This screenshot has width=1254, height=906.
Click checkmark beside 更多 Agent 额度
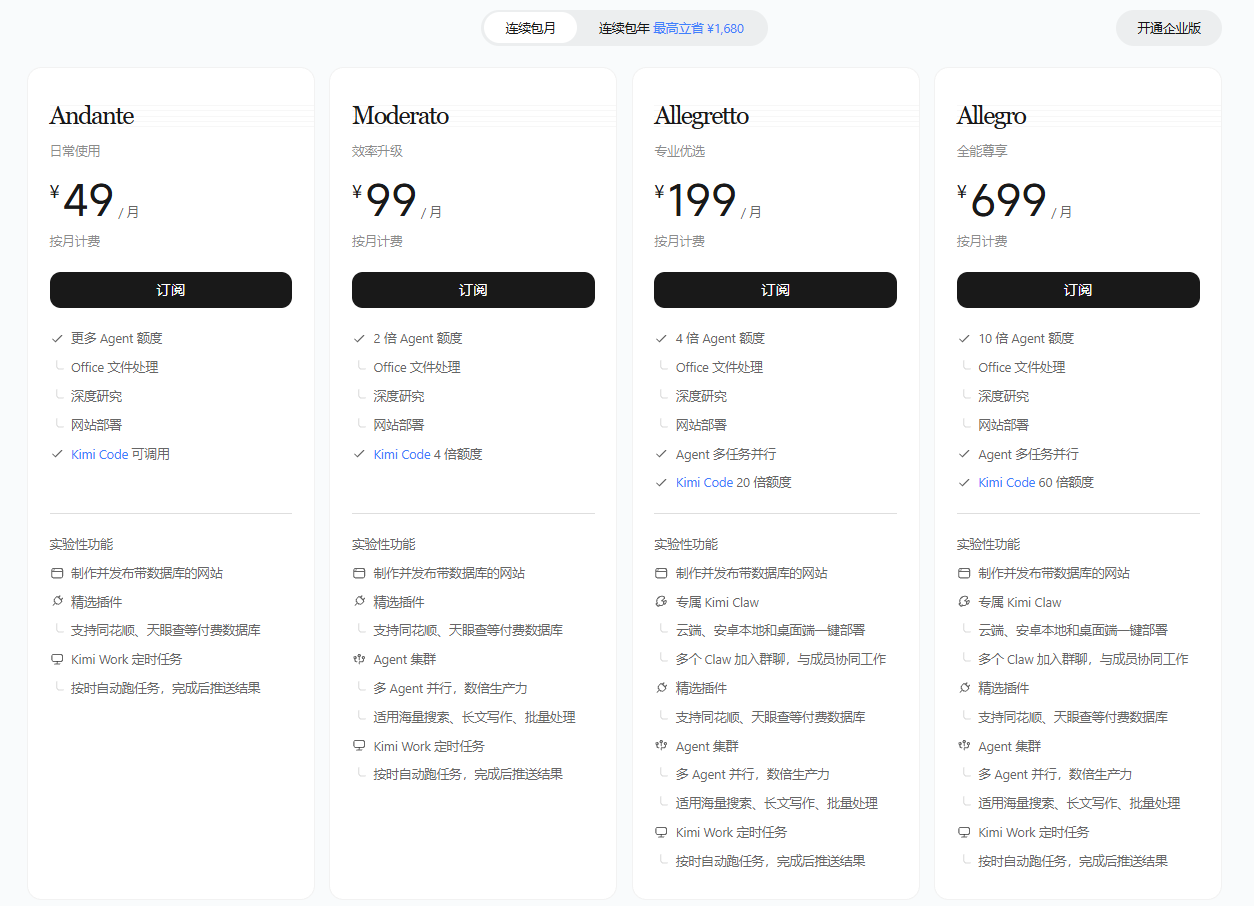57,339
